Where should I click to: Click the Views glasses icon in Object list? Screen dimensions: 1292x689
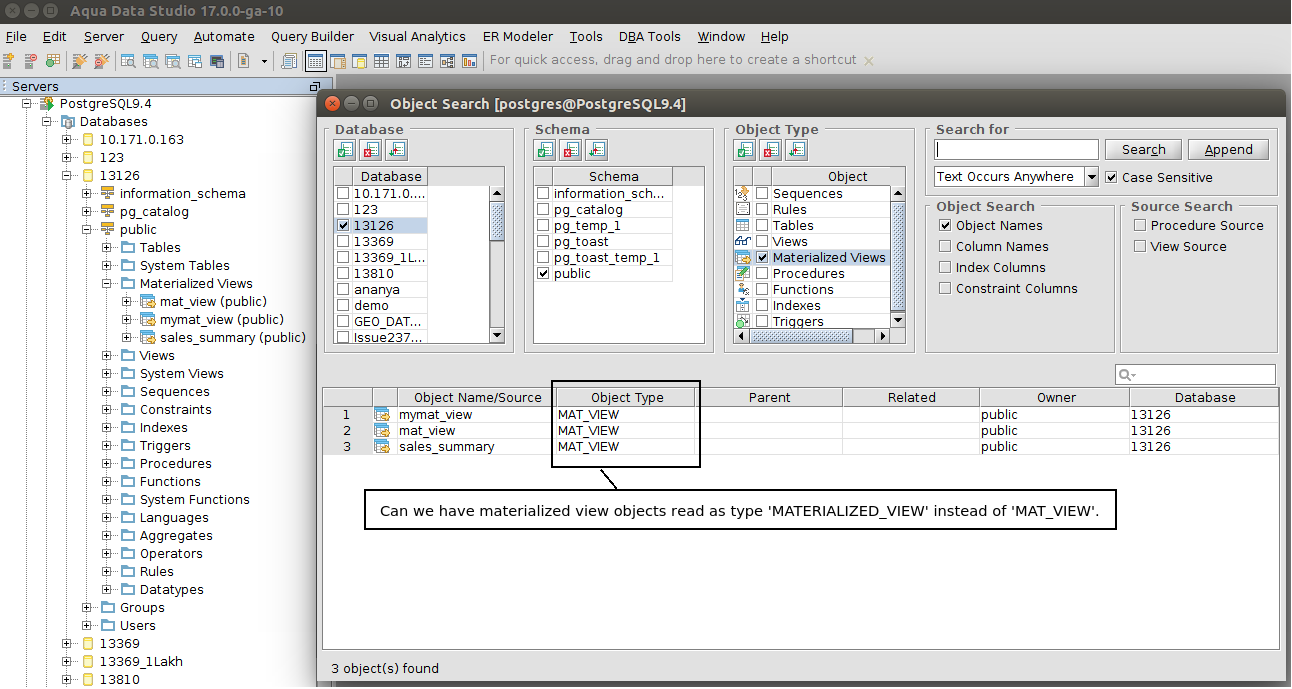tap(742, 241)
